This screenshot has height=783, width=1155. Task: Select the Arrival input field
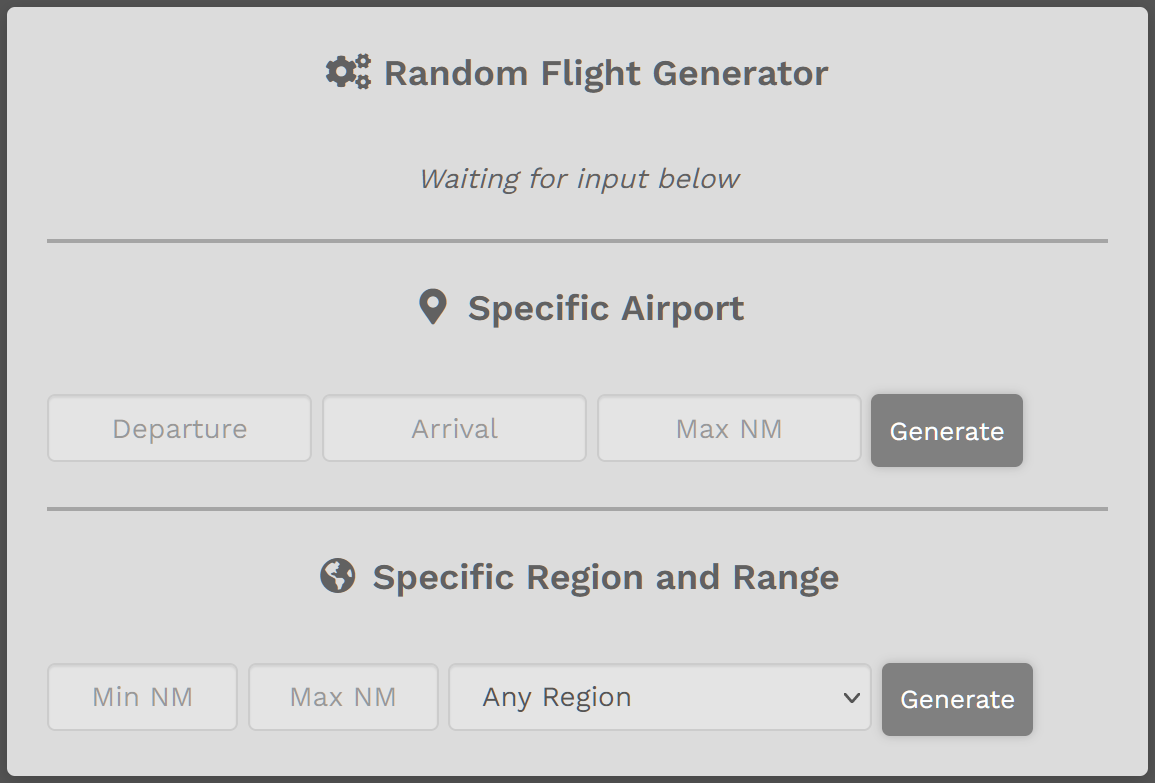click(x=454, y=428)
